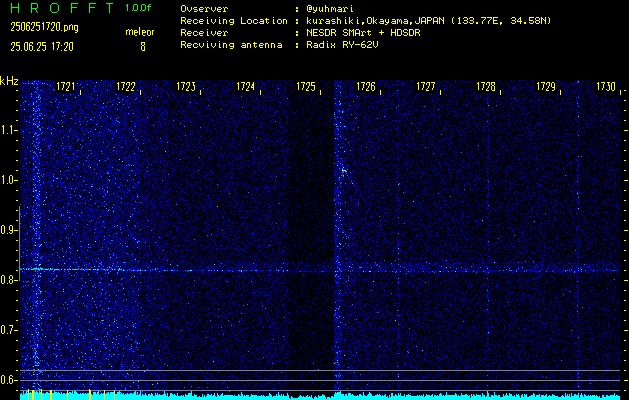Click the 0.9 frequency axis label
Screen dimensions: 629x400
(8, 230)
